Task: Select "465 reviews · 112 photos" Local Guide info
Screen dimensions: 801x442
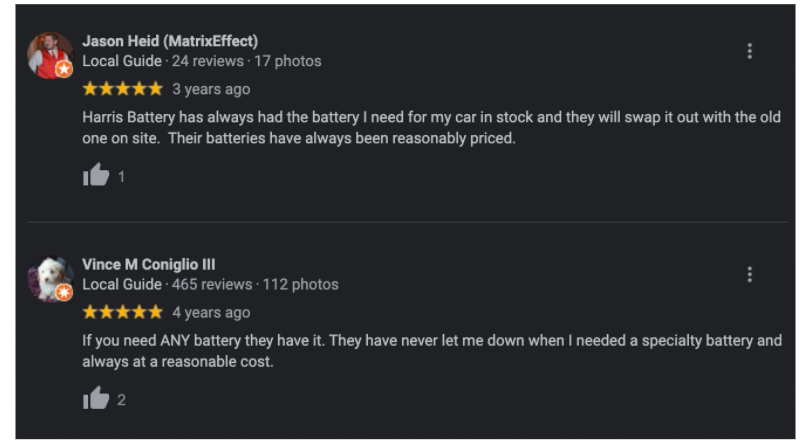Action: tap(255, 284)
